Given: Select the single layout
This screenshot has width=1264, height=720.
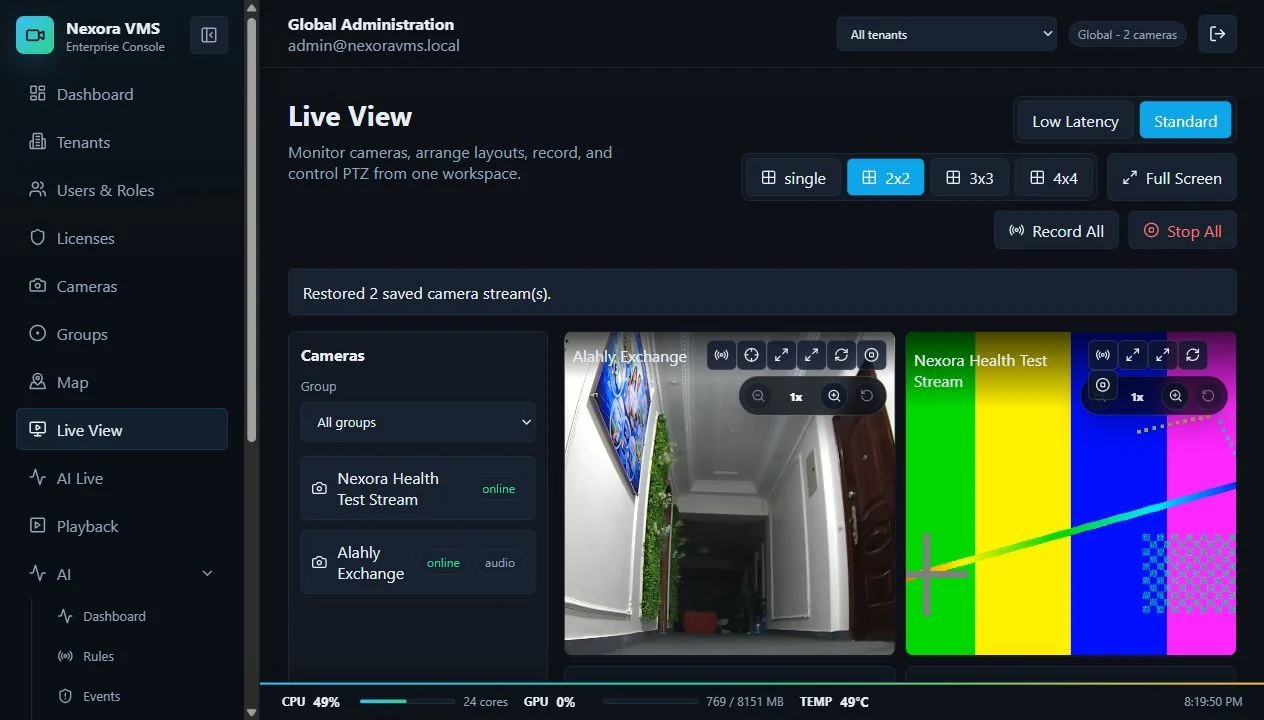Looking at the screenshot, I should point(793,178).
